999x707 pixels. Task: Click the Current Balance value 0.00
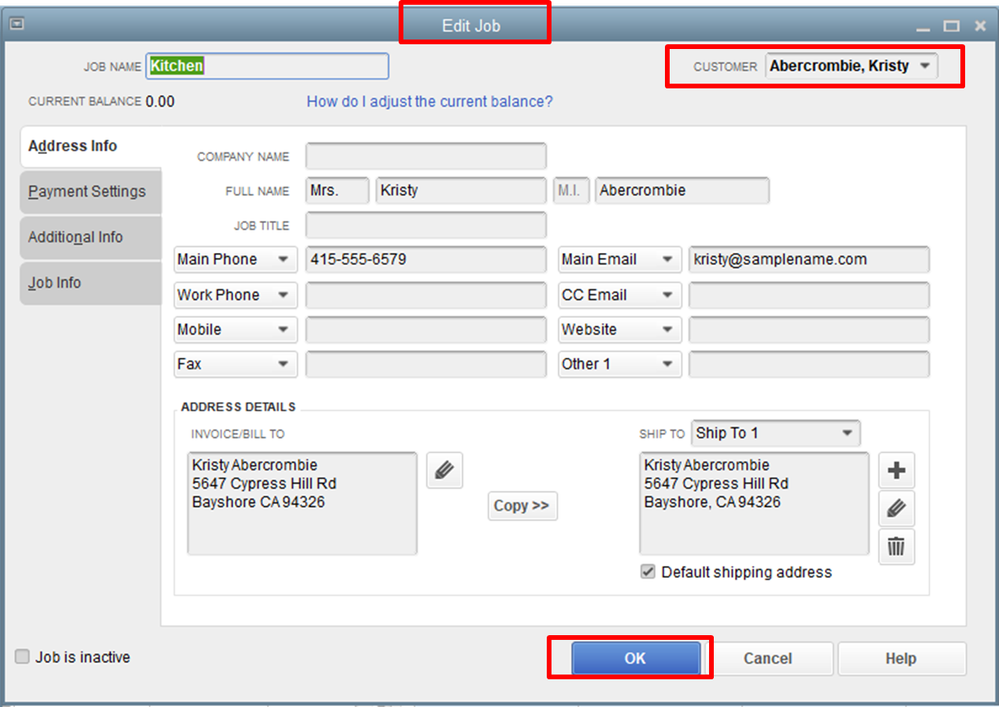(x=160, y=102)
